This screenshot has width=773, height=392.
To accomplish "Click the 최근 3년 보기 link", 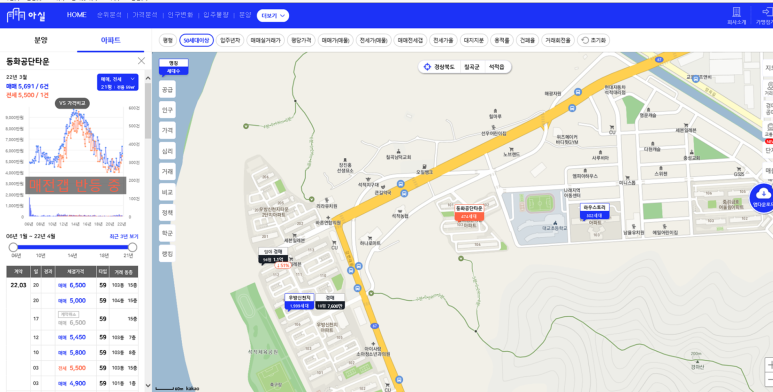I will pos(124,237).
